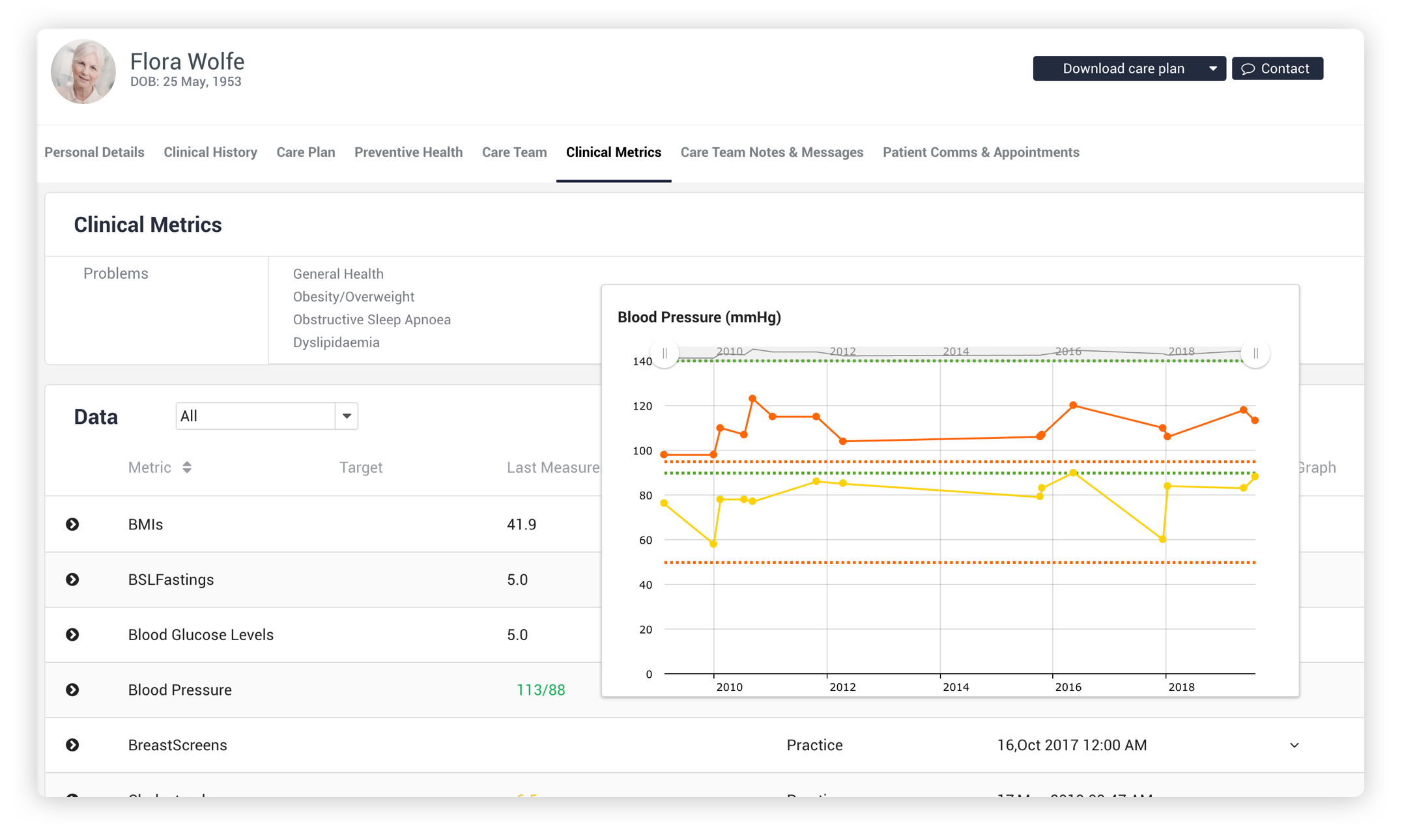Select the Care Team tab
Screen dimensions: 1402x840
click(x=514, y=152)
